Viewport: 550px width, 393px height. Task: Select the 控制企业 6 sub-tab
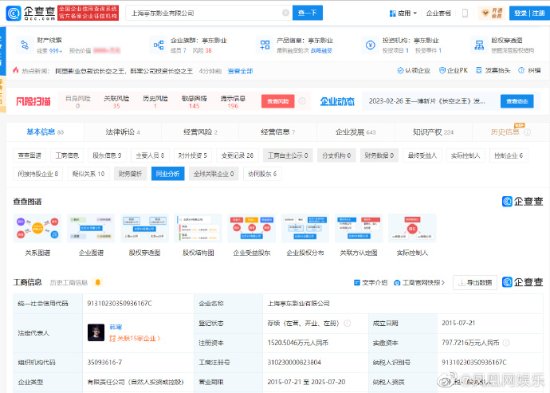(x=509, y=155)
